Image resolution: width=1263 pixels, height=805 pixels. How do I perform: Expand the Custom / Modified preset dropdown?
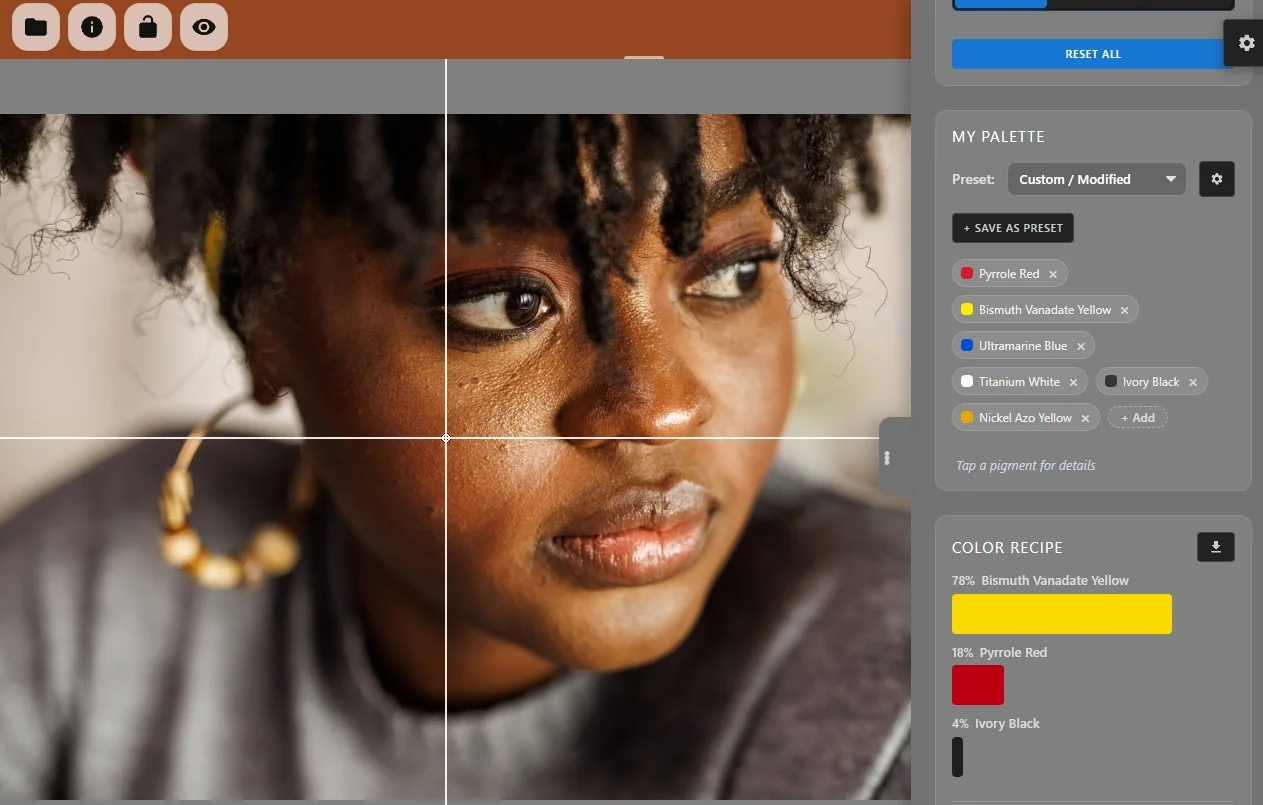click(x=1096, y=179)
